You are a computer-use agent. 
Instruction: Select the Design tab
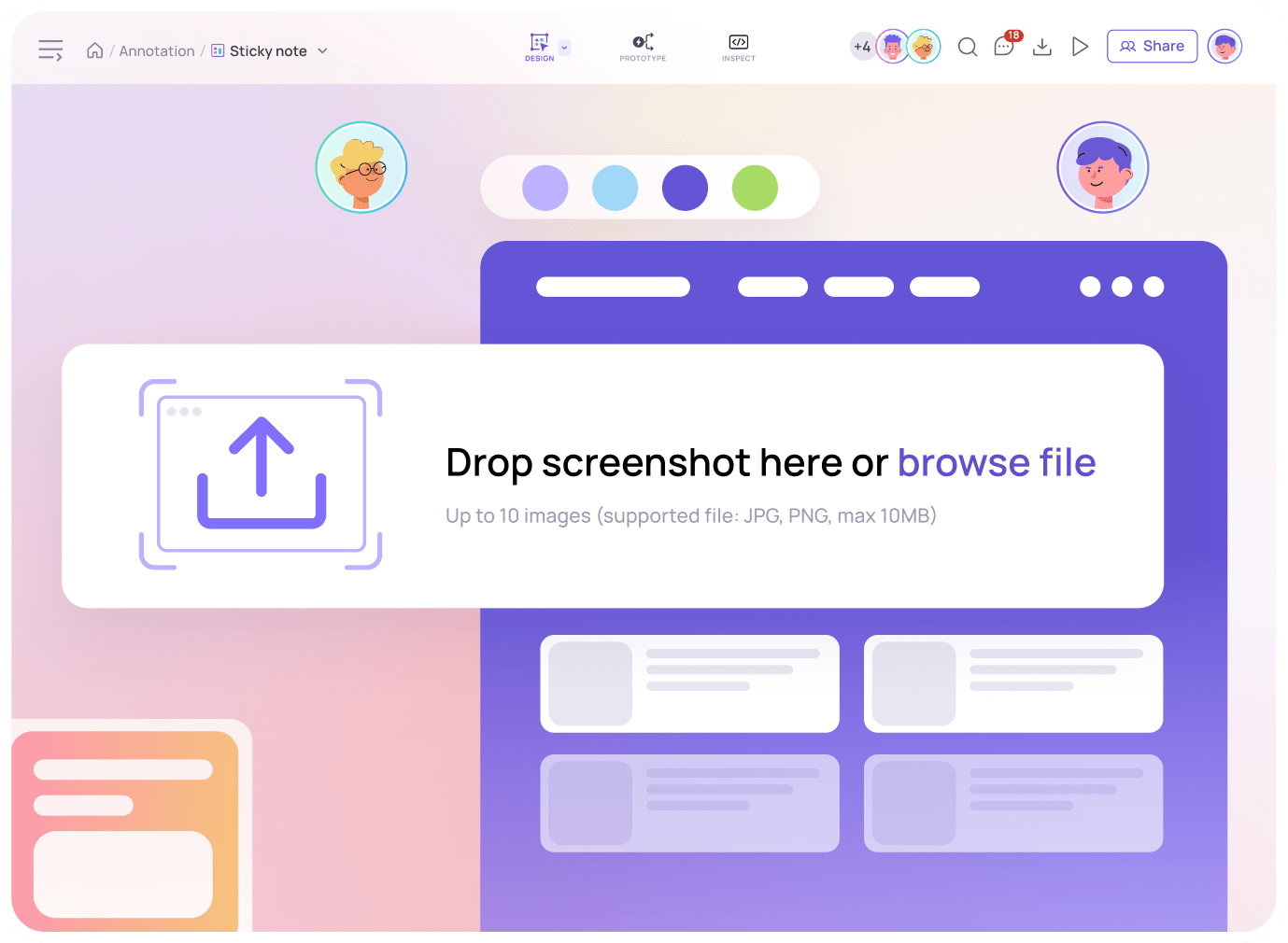click(x=539, y=47)
